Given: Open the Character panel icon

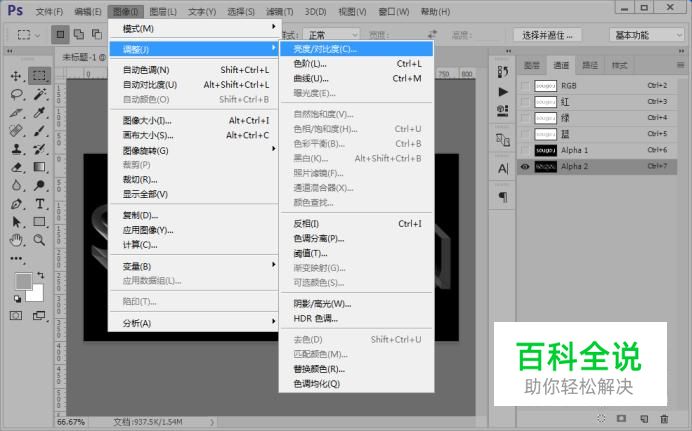Looking at the screenshot, I should click(503, 168).
